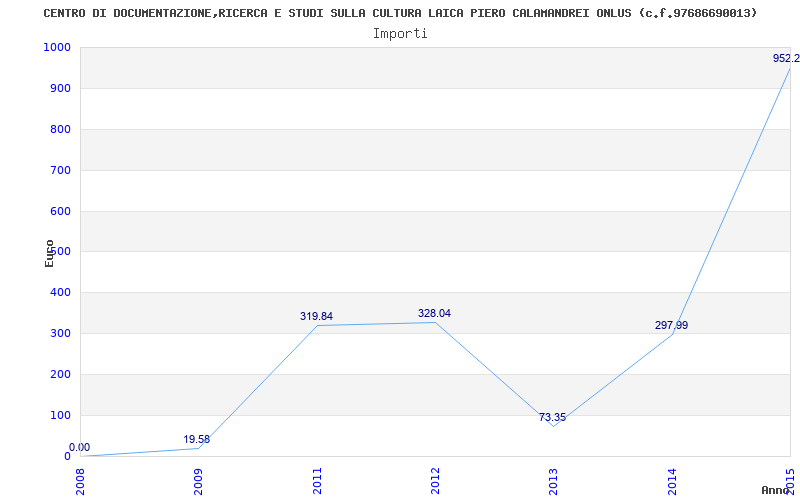The width and height of the screenshot is (800, 500).
Task: Click the 400 y-axis value
Action: coord(60,292)
